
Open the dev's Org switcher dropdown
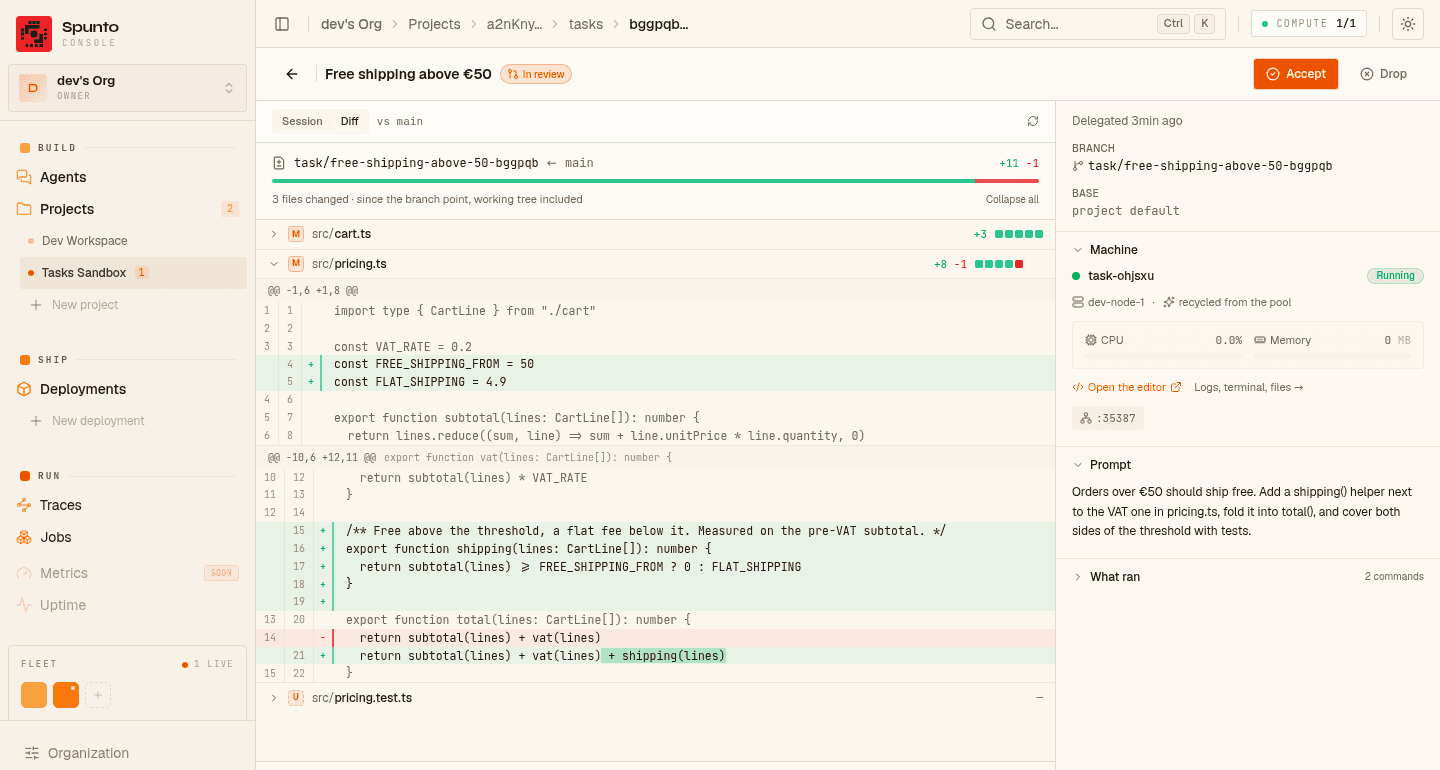pyautogui.click(x=128, y=88)
